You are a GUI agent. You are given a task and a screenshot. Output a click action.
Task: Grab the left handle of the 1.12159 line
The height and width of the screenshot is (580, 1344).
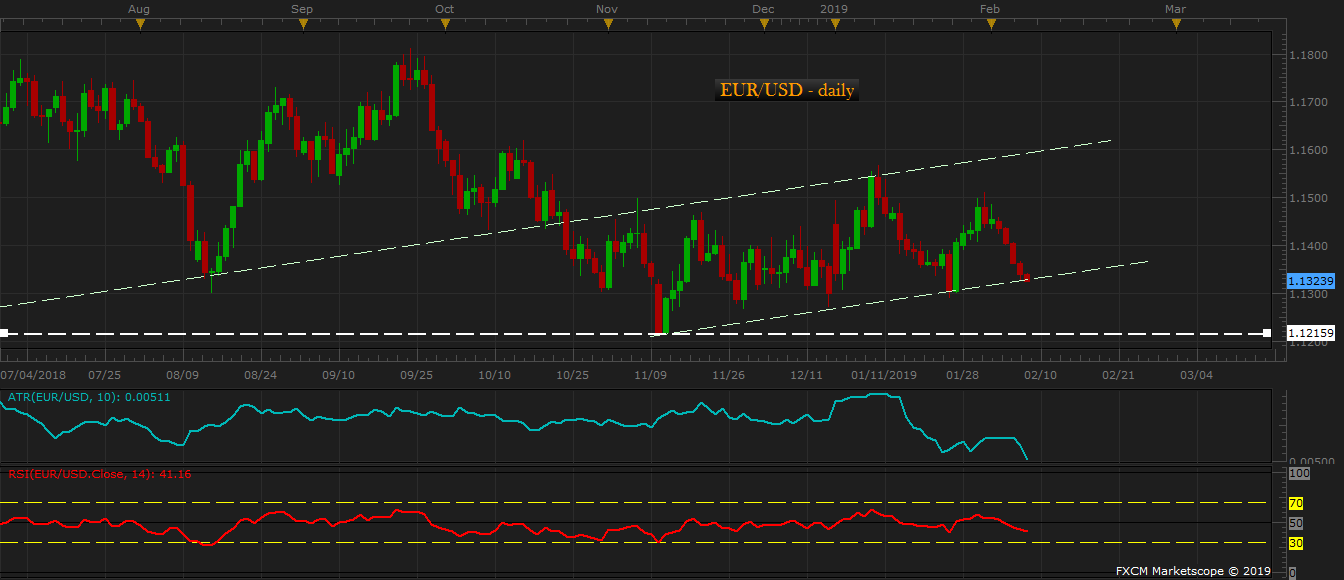pos(4,333)
